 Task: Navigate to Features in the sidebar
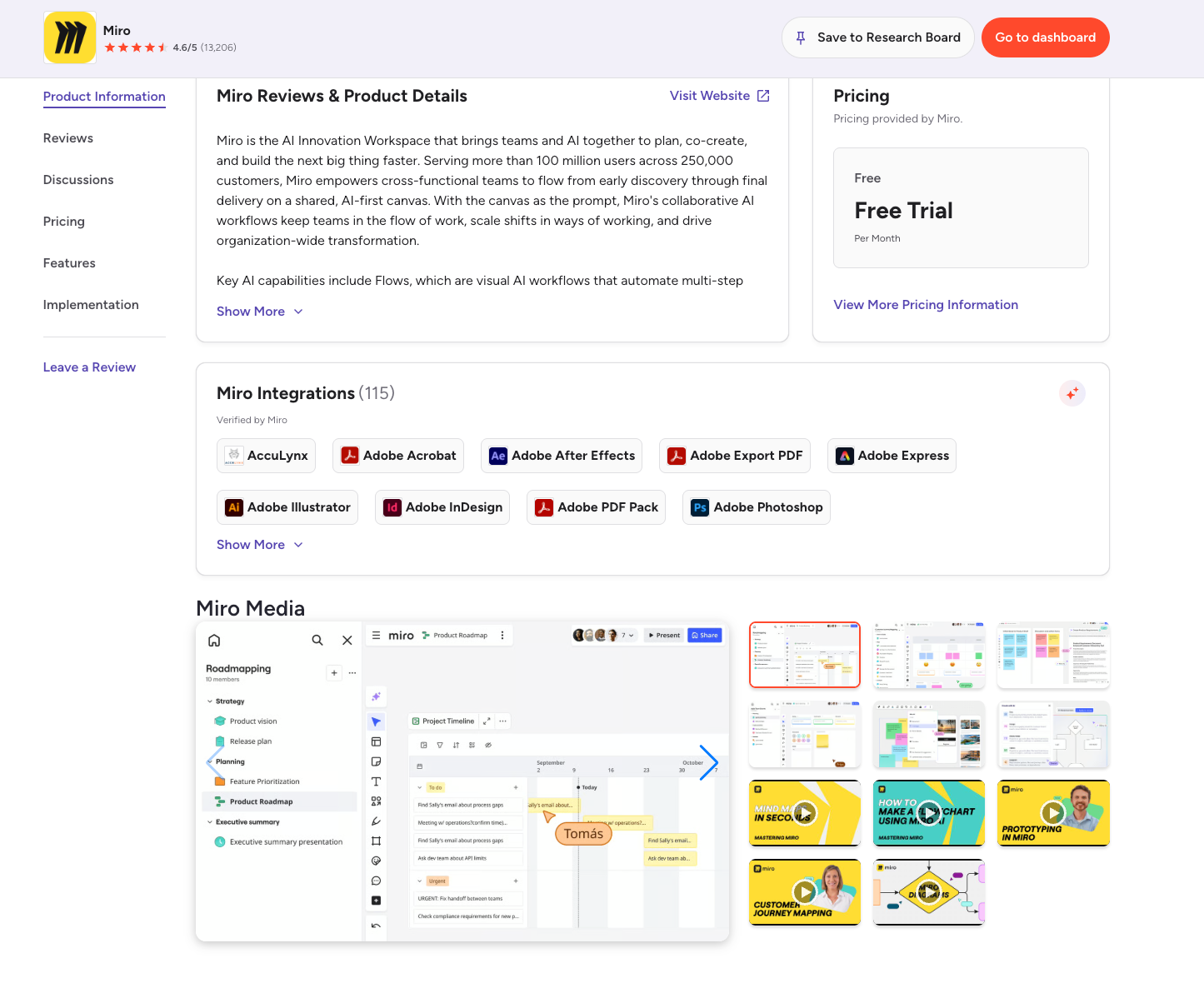[69, 263]
